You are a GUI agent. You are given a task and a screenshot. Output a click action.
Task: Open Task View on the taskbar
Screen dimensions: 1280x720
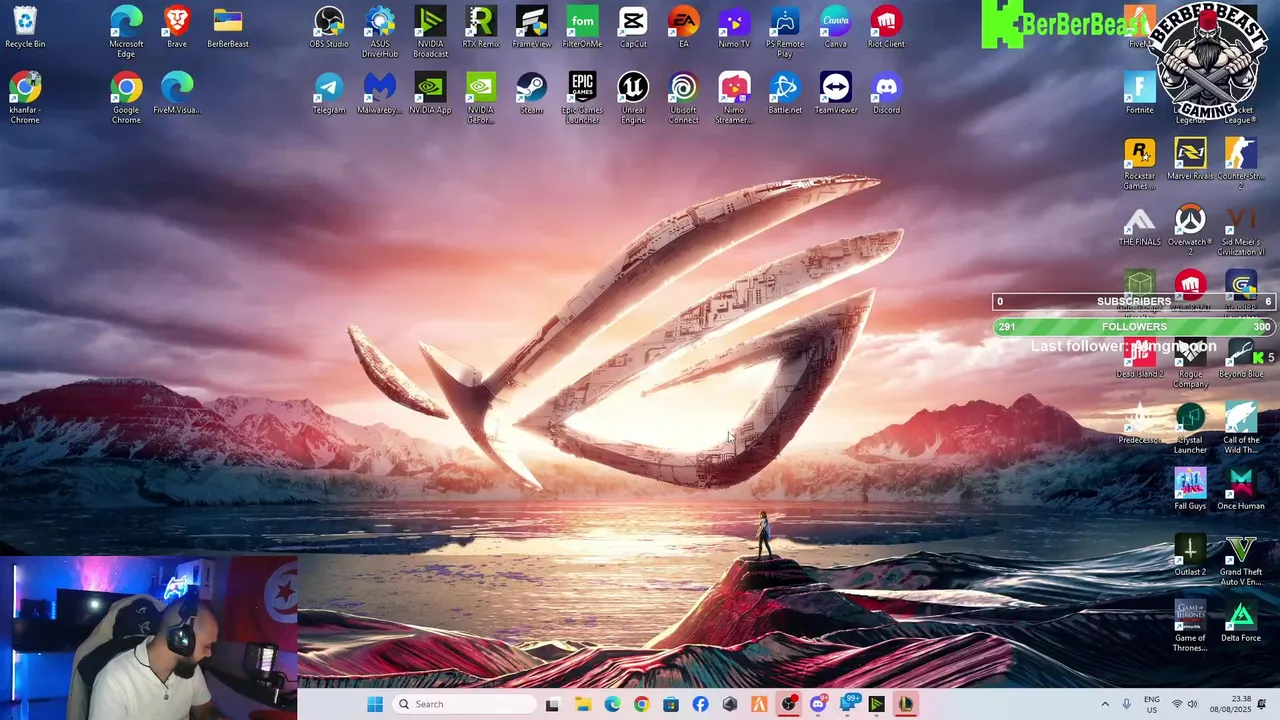pos(552,704)
